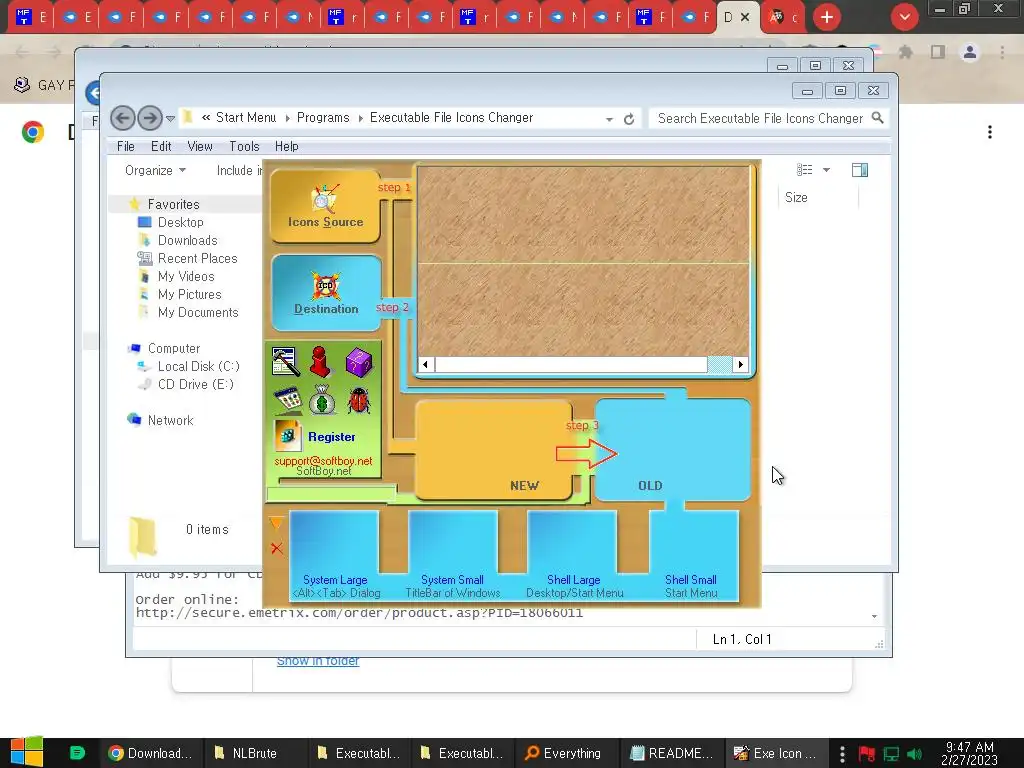Click the Explorer Back arrow button
This screenshot has height=768, width=1024.
coord(123,118)
